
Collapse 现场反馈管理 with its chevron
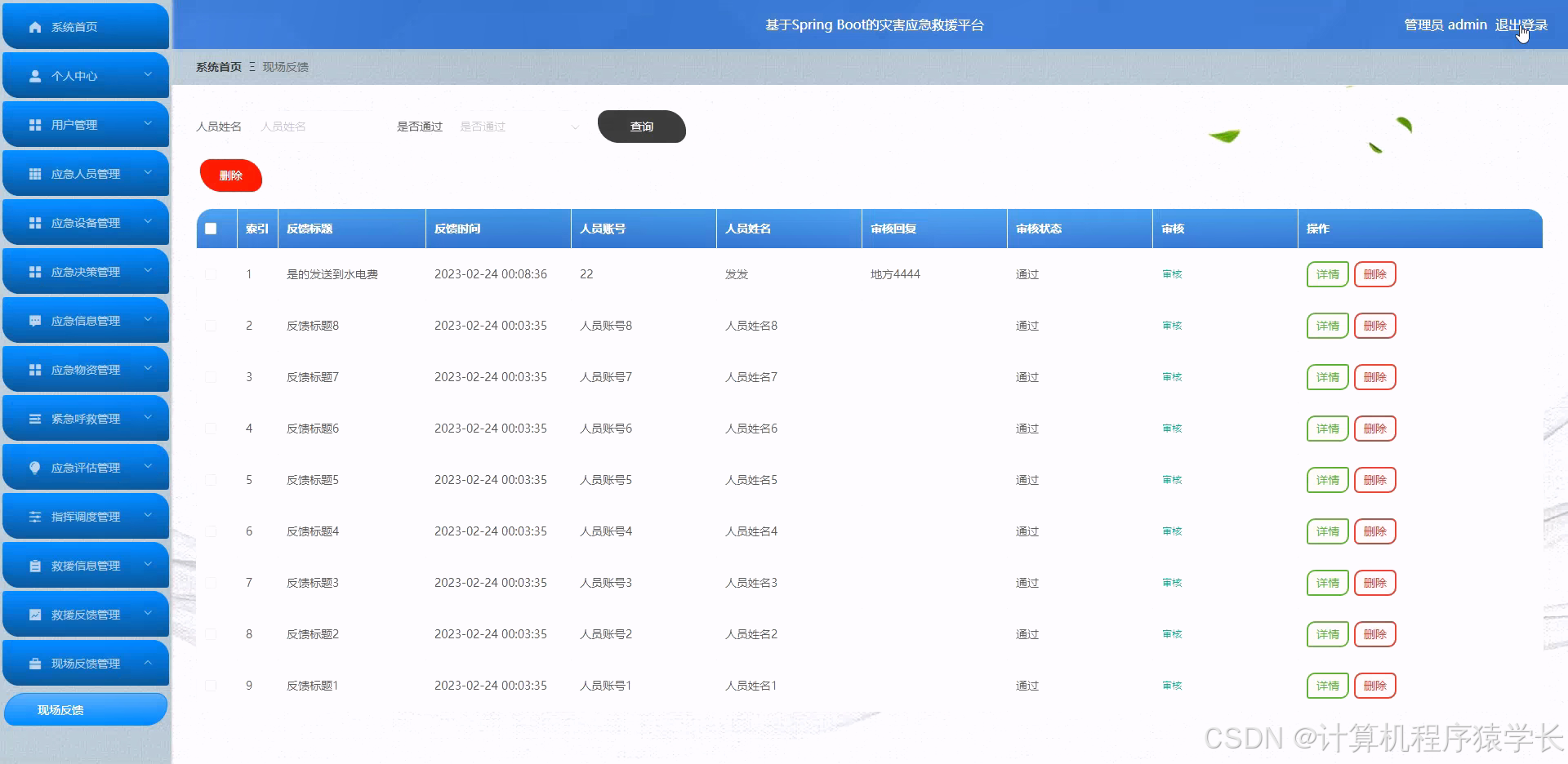(148, 663)
